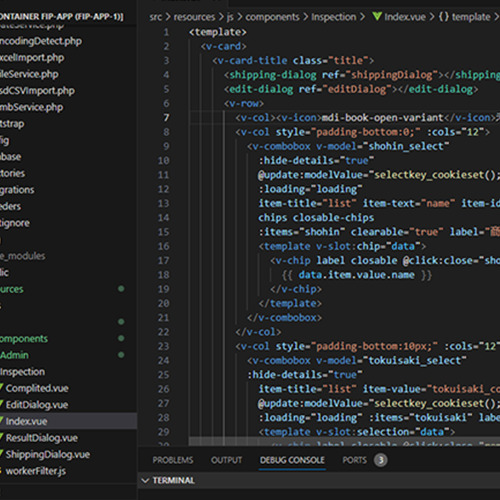
Task: Click the data.item.value.name expression
Action: point(356,275)
